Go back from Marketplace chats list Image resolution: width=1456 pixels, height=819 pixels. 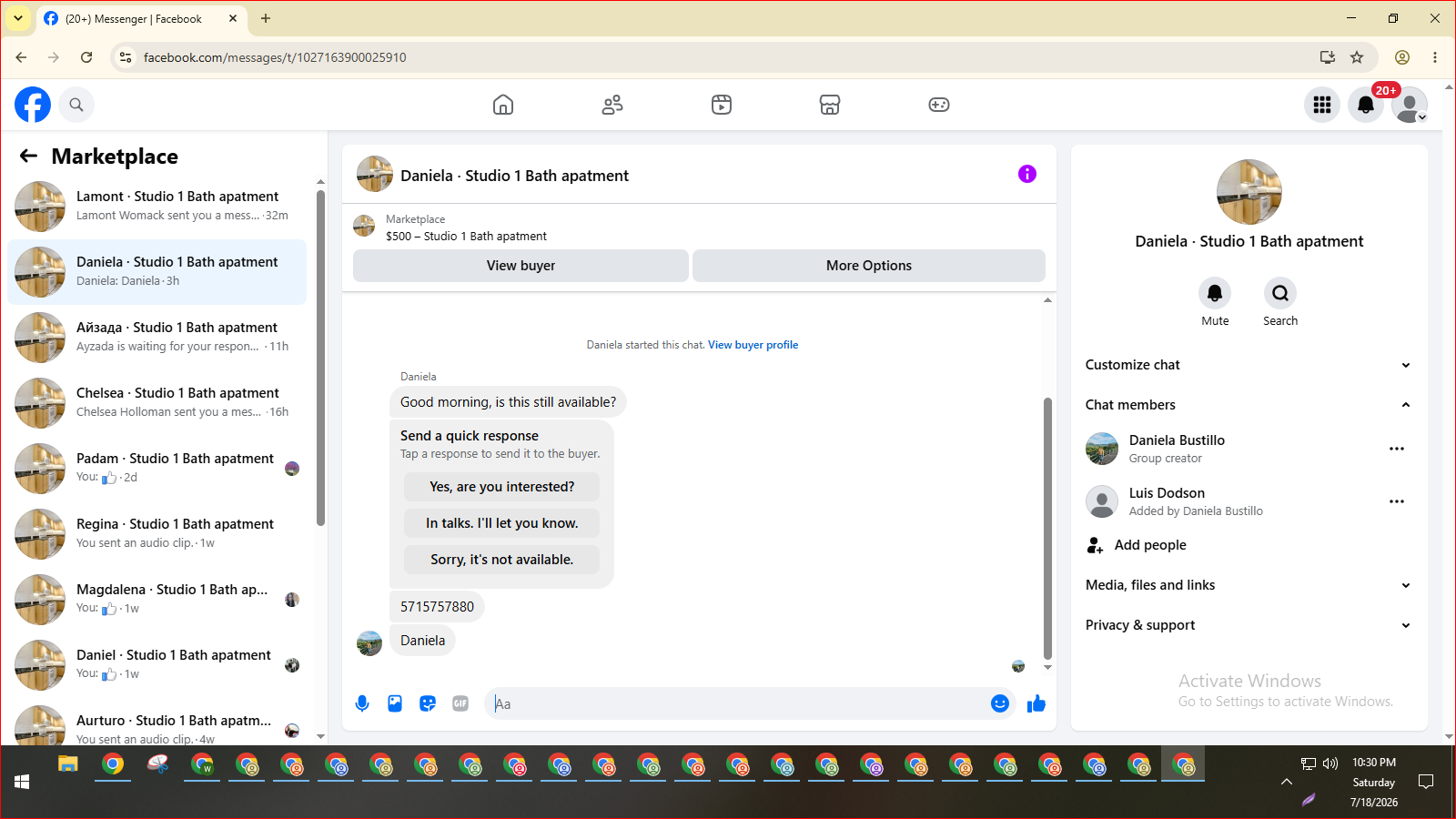tap(29, 156)
